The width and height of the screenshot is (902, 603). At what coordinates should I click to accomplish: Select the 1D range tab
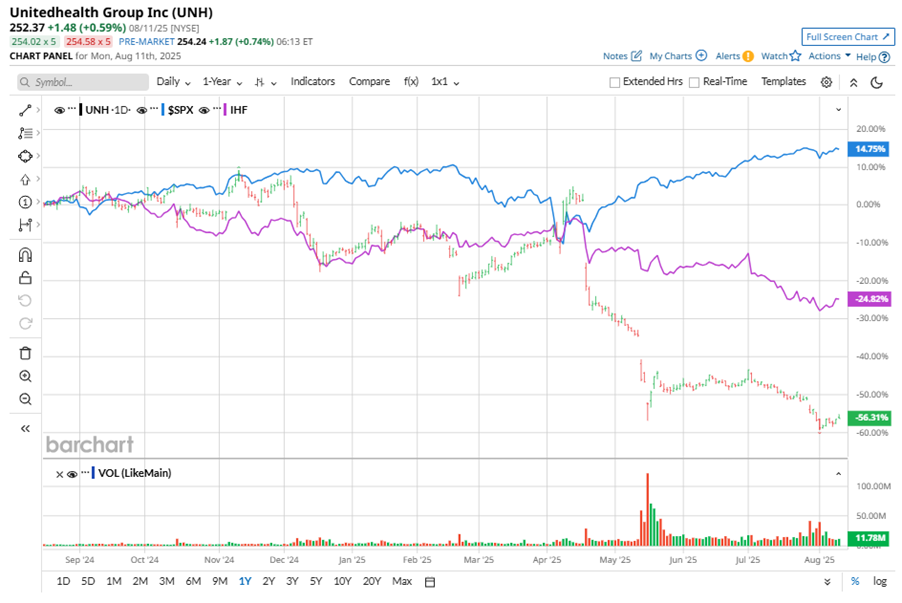[63, 581]
